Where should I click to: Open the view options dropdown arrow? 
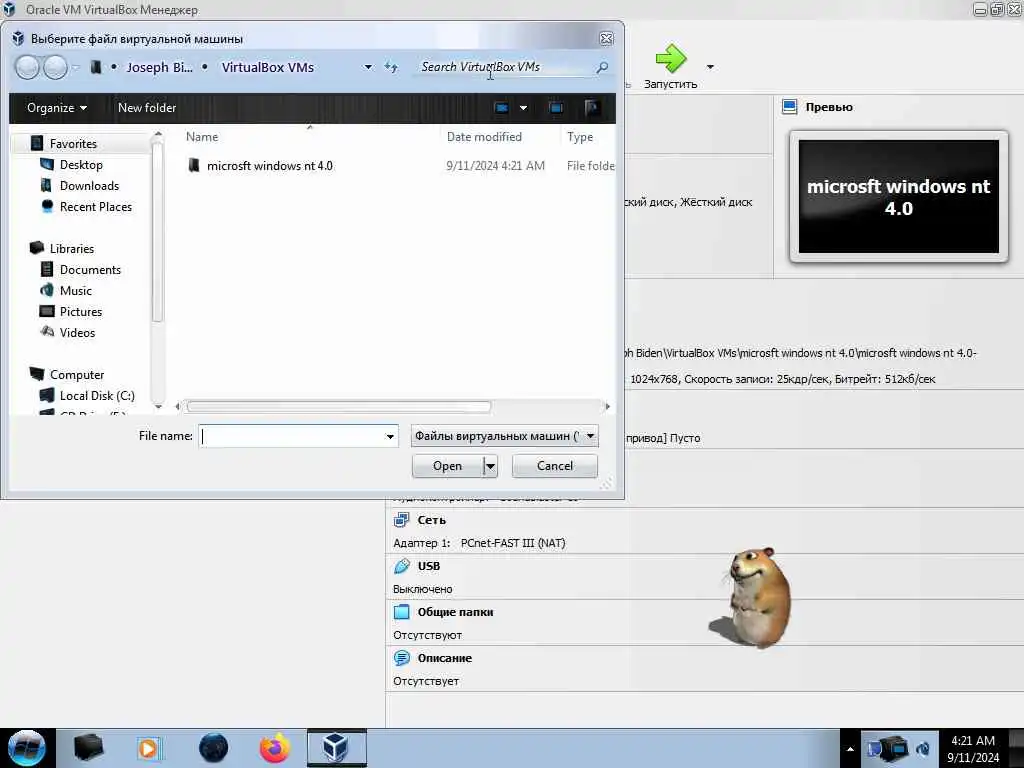(x=523, y=108)
